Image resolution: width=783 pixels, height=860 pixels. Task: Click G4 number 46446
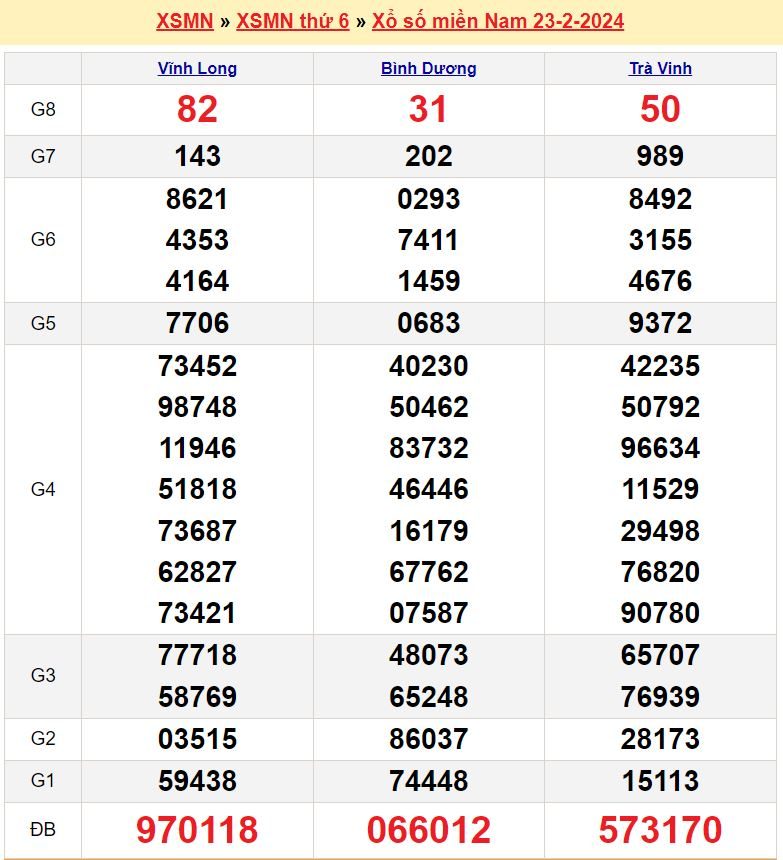(429, 489)
